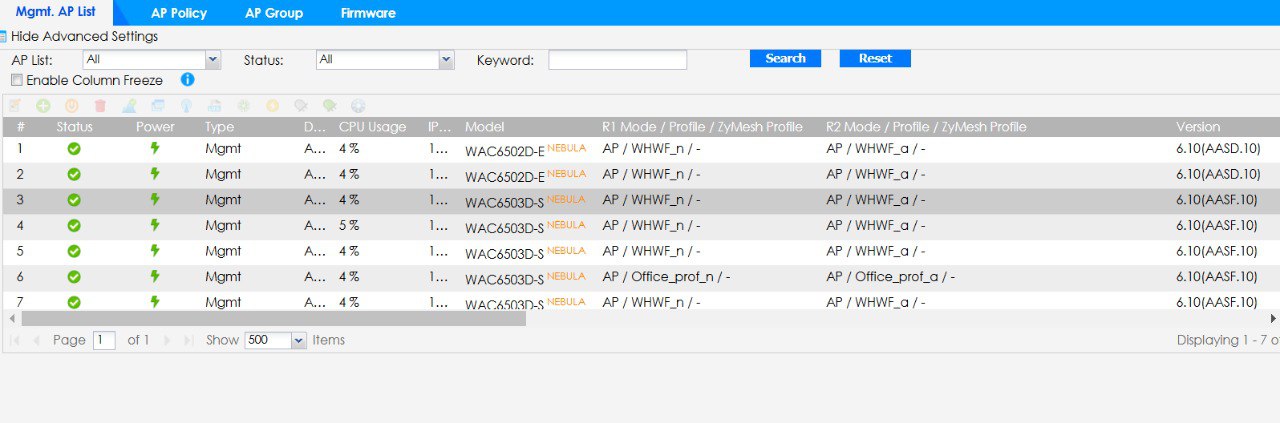Click the red trash Remove toolbar icon
The image size is (1280, 423).
click(x=100, y=105)
